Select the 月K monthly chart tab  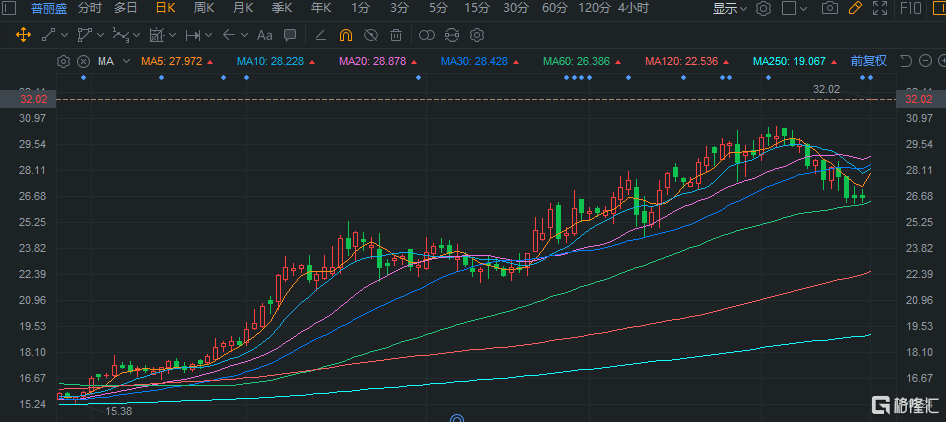click(243, 8)
